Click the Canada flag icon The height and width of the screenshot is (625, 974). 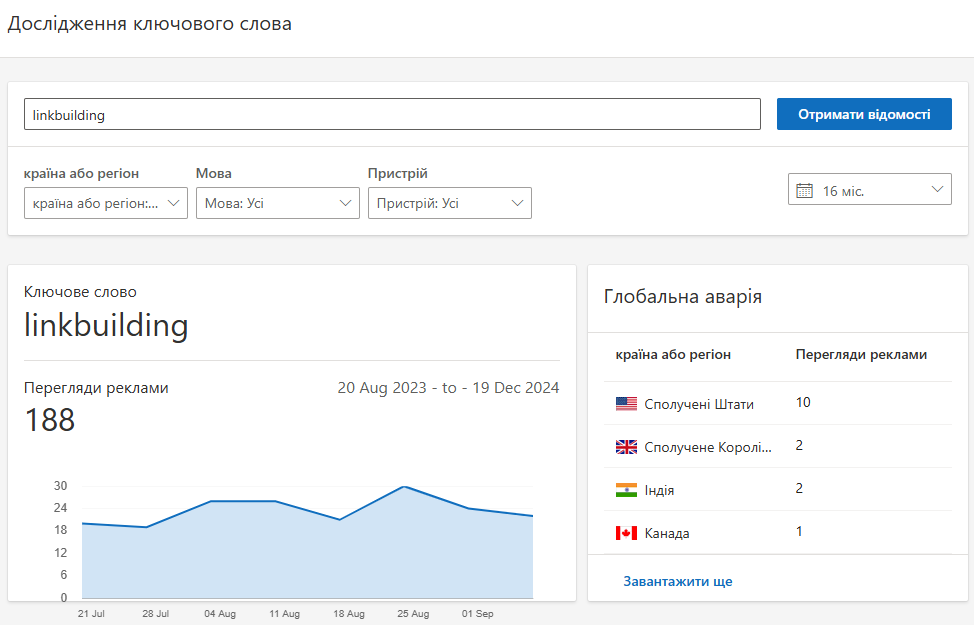point(626,533)
